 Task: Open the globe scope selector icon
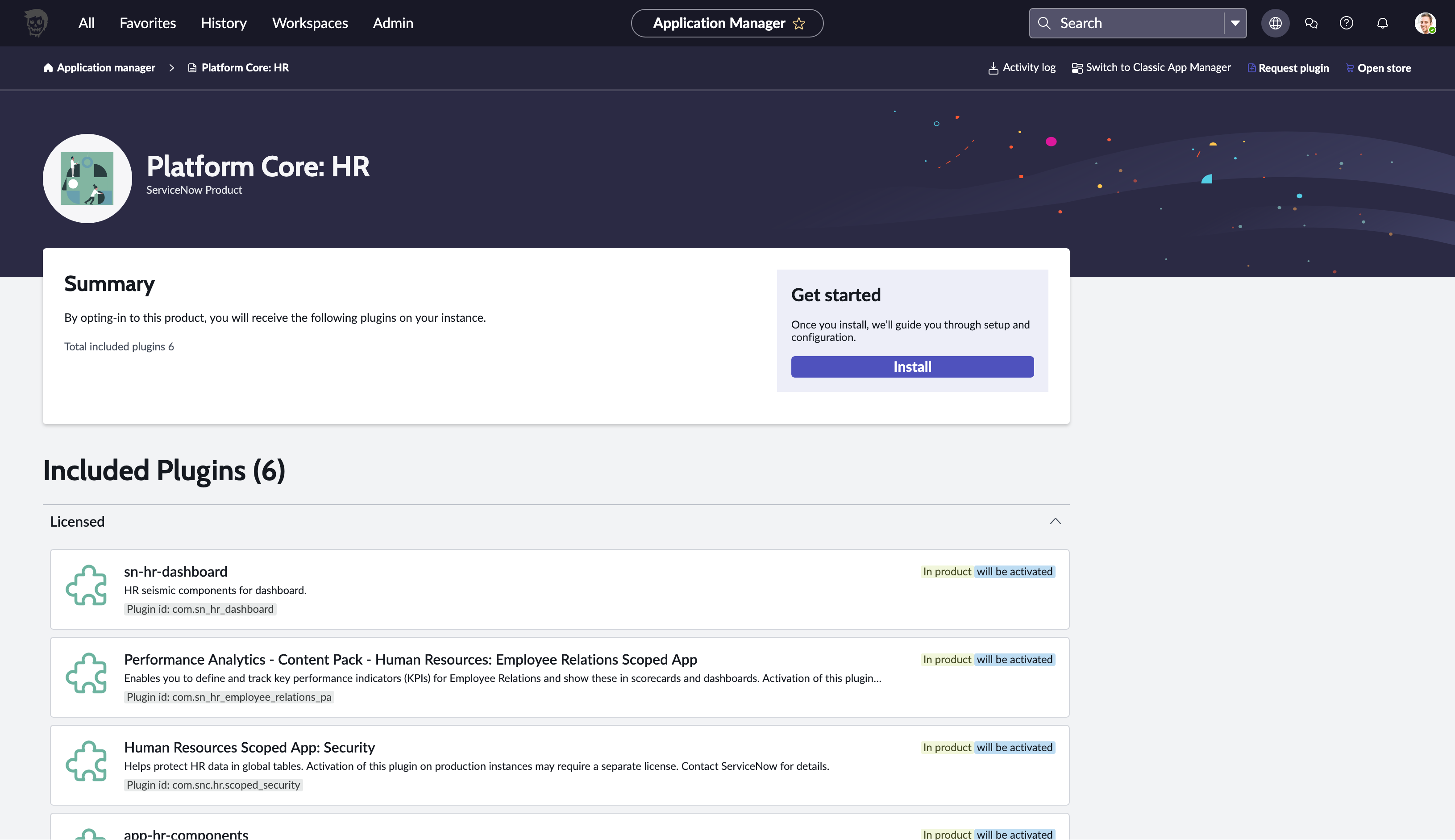coord(1275,23)
